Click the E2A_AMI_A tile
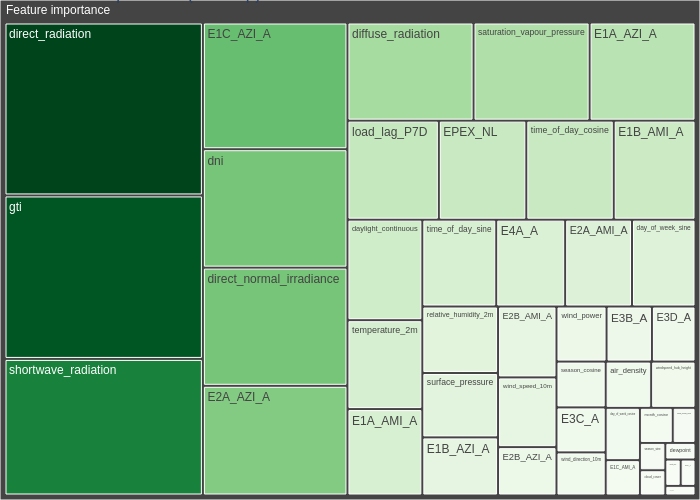The width and height of the screenshot is (700, 500). pyautogui.click(x=598, y=263)
